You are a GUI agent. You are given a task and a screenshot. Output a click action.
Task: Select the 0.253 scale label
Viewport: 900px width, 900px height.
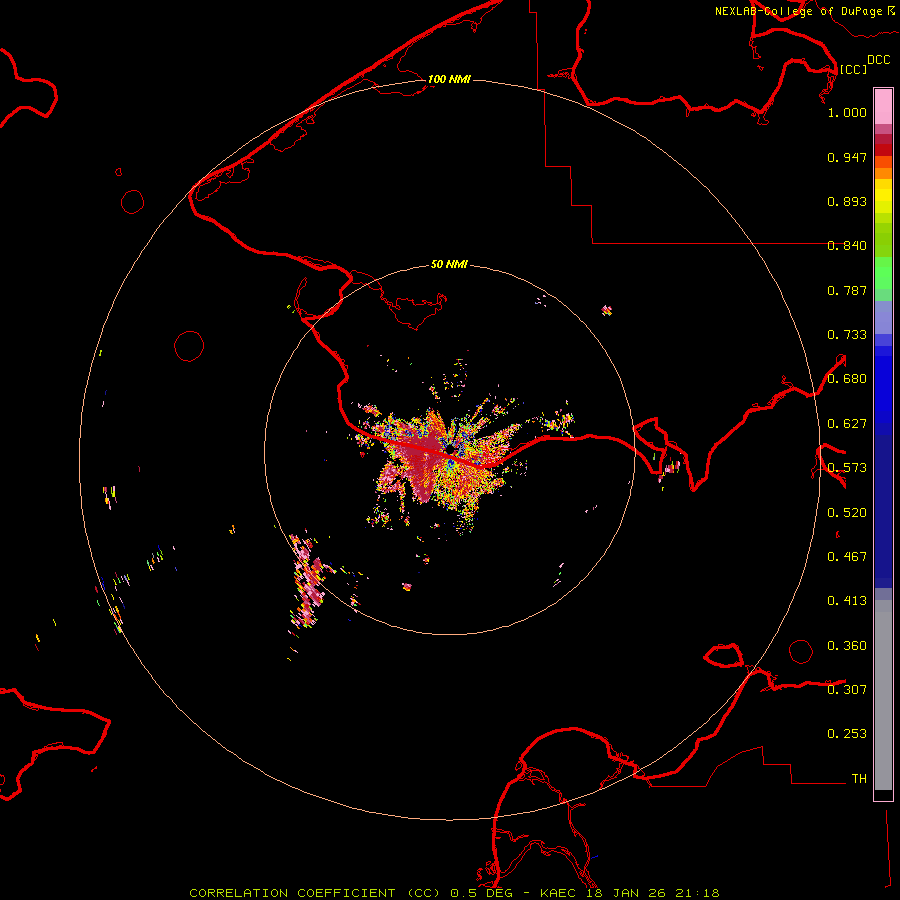point(846,734)
